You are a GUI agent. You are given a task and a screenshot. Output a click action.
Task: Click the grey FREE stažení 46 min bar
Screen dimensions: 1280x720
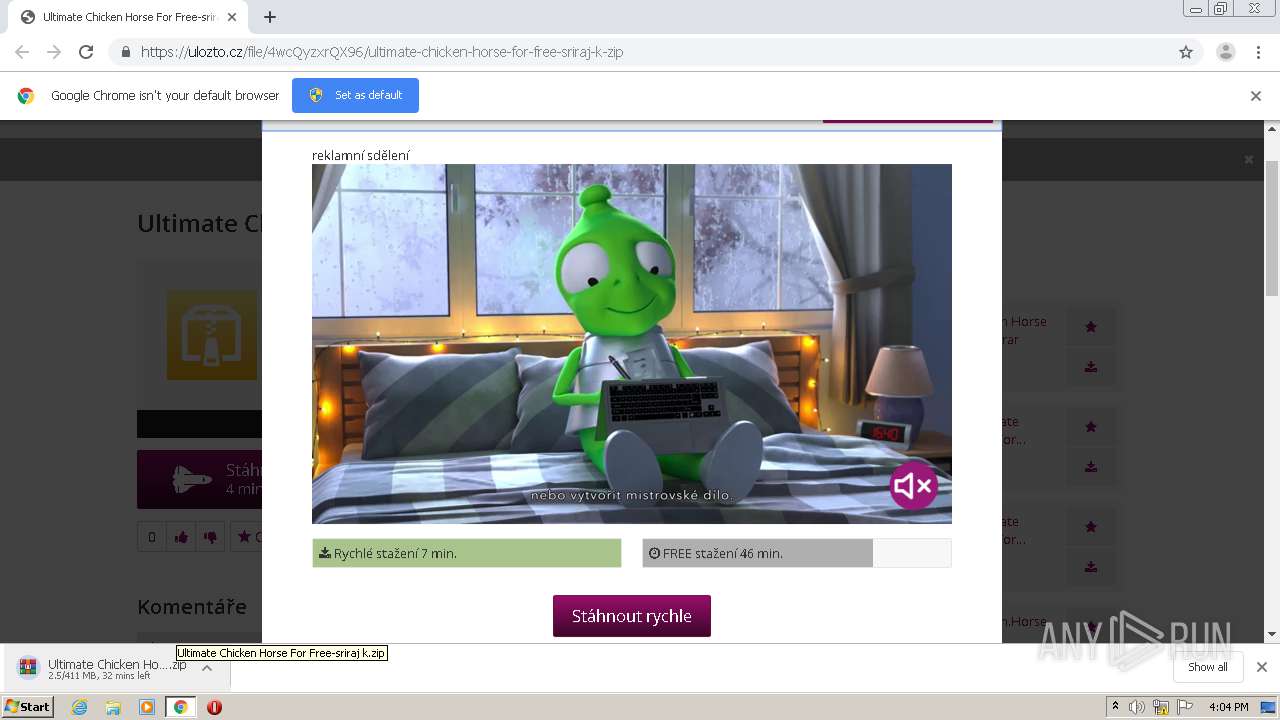[x=797, y=553]
